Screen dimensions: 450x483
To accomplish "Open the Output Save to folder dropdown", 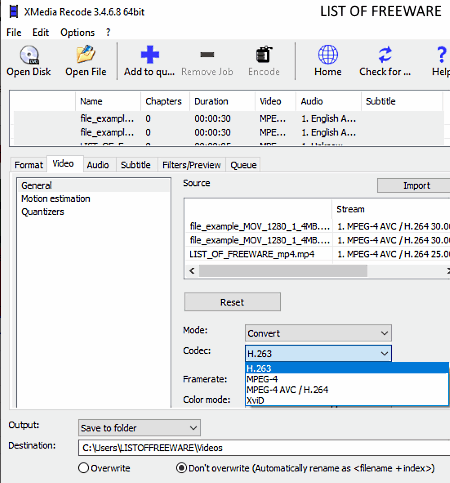I will click(x=139, y=428).
